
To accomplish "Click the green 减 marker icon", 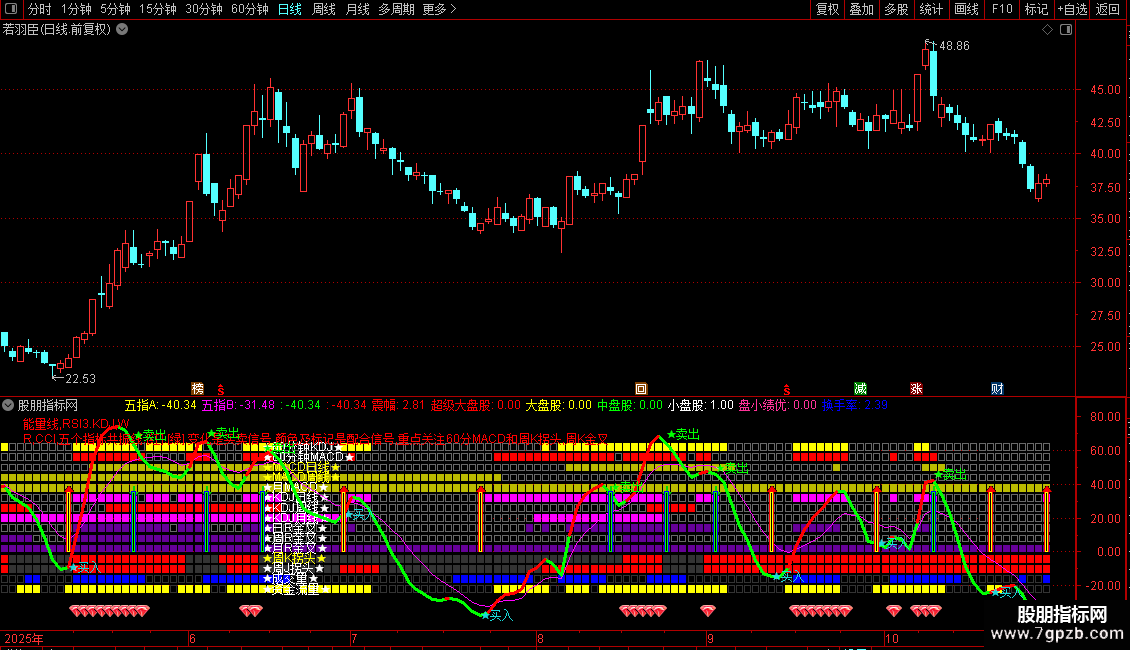I will 860,388.
